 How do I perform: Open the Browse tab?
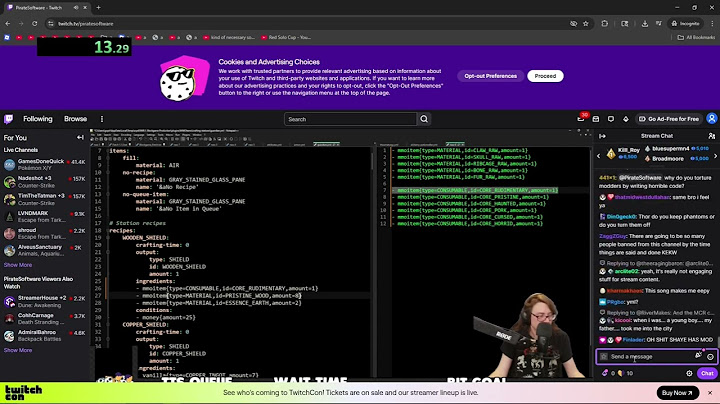click(x=75, y=119)
